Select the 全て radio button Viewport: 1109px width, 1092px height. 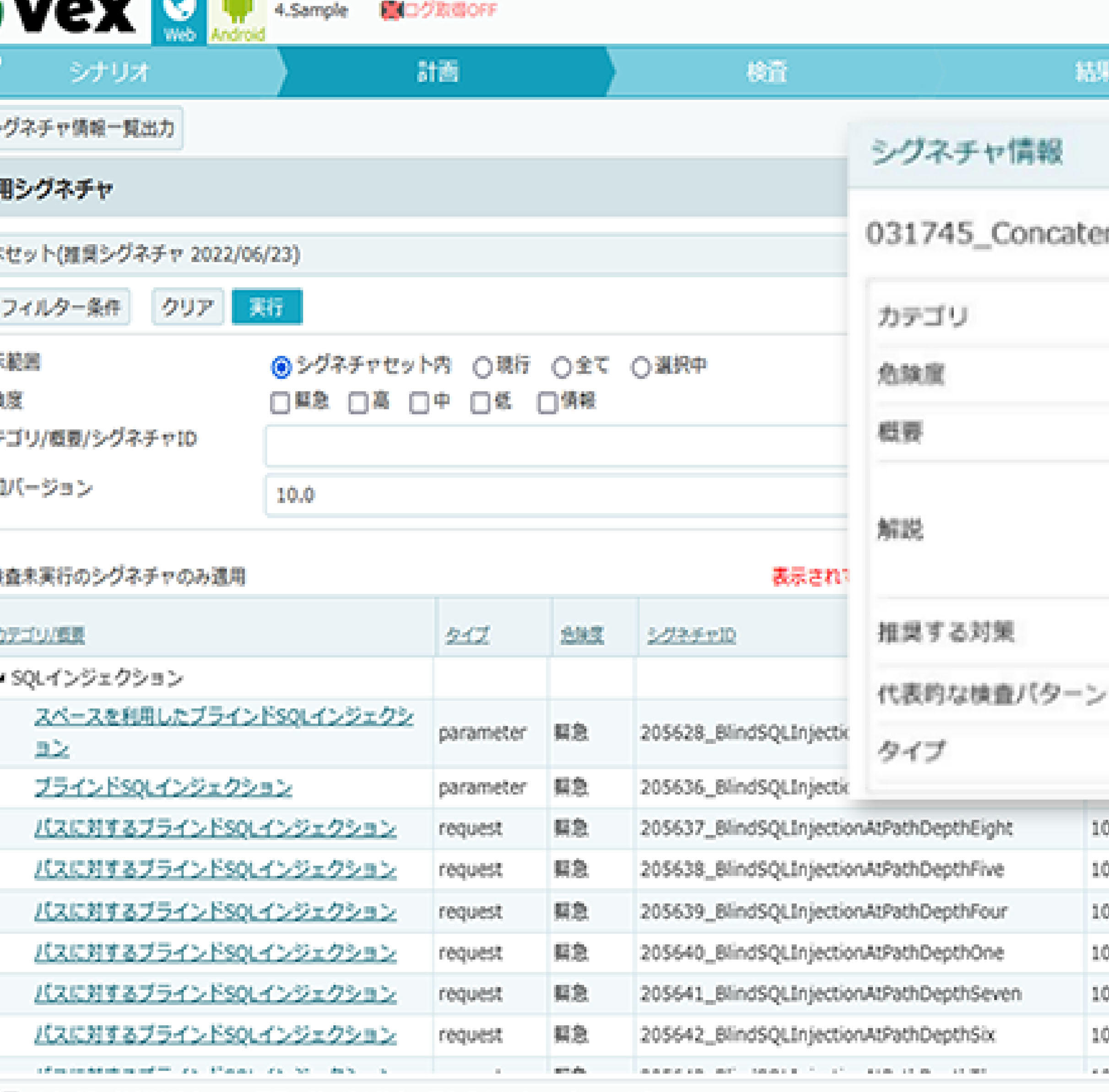562,367
